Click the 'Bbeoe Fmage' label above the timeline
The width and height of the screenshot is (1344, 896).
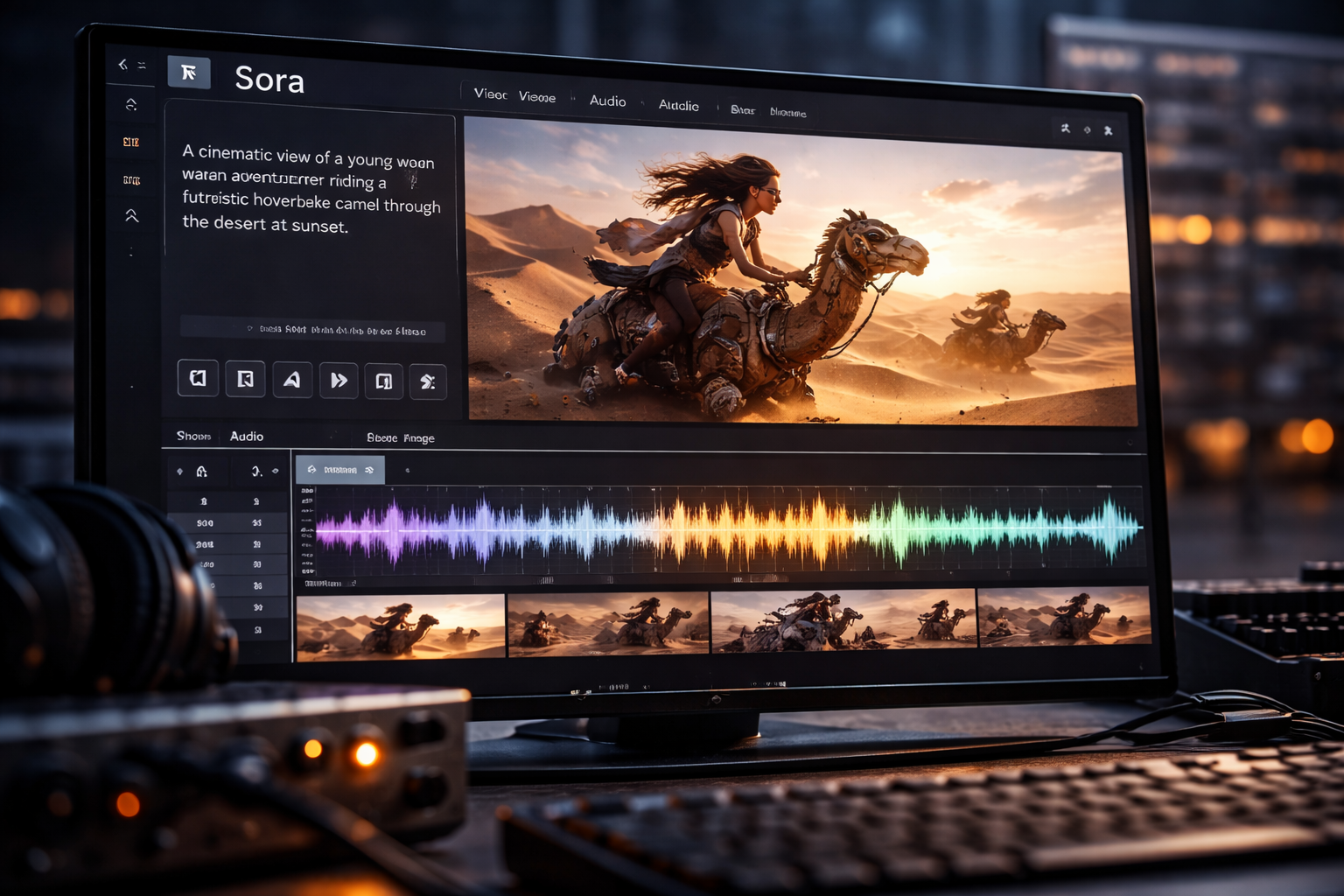pyautogui.click(x=401, y=437)
